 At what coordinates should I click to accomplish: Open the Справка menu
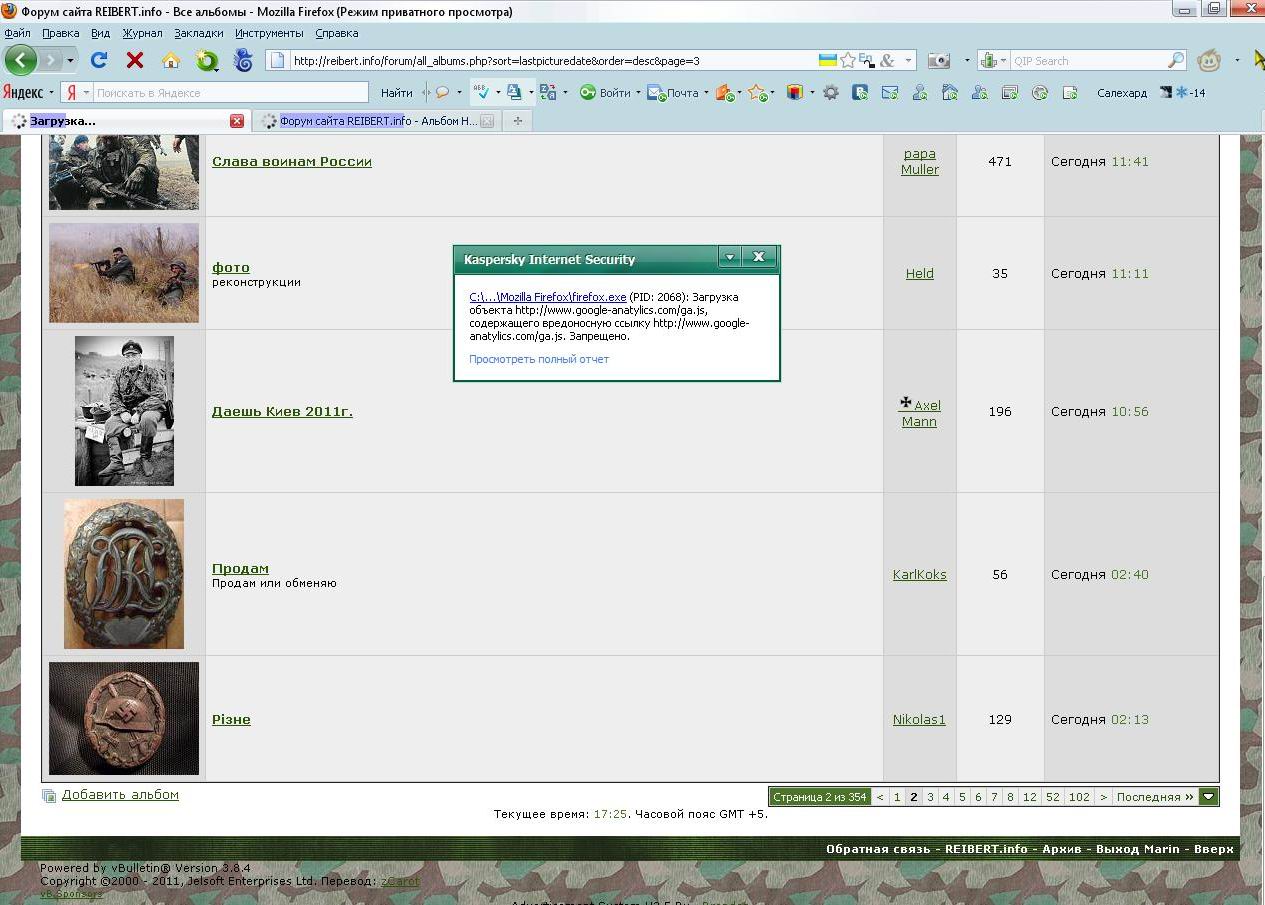(x=336, y=33)
